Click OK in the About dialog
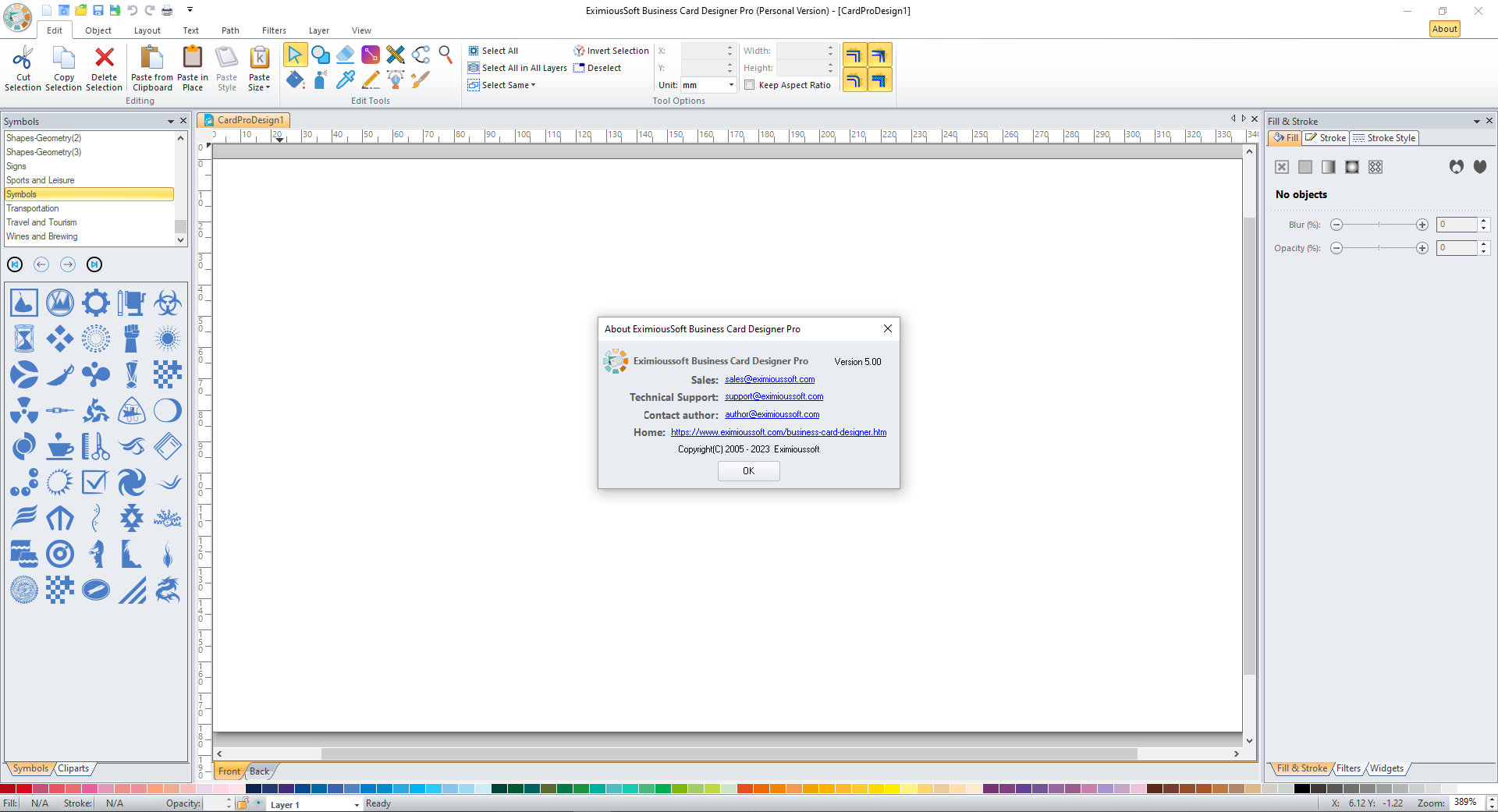Screen dimensions: 1498x812 (748, 471)
